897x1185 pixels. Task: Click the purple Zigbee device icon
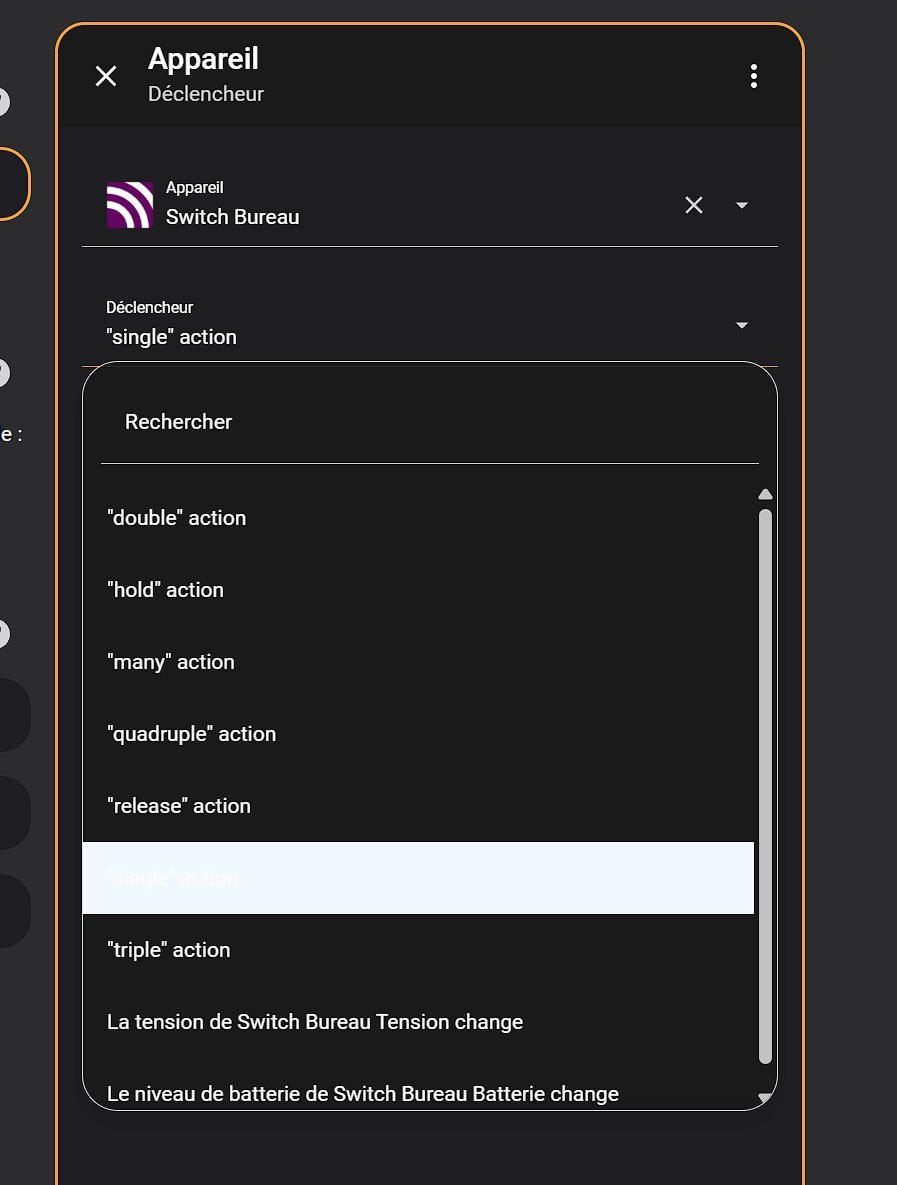(x=130, y=205)
